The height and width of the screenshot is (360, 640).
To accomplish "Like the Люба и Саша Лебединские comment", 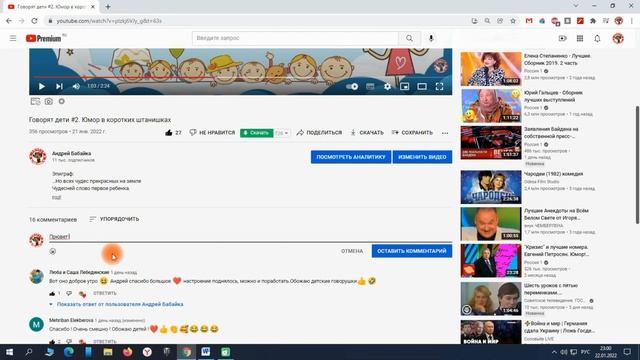I will click(x=52, y=293).
